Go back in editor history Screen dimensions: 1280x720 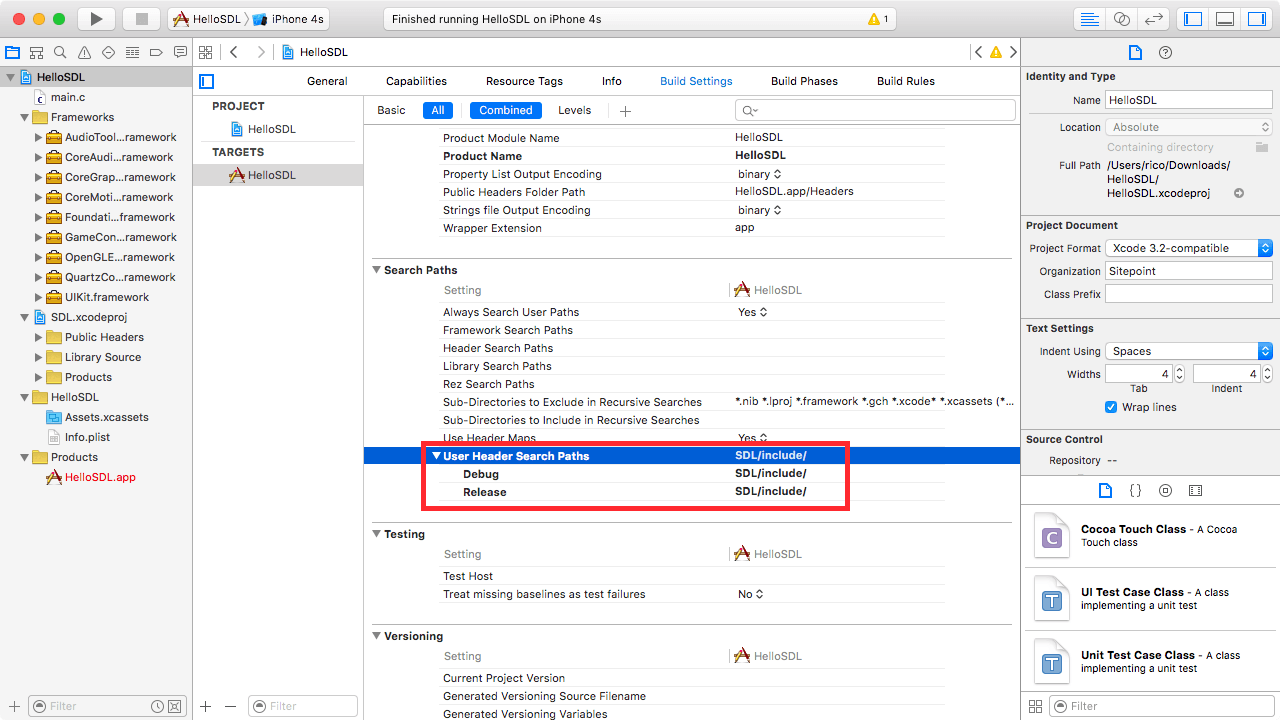click(x=234, y=52)
